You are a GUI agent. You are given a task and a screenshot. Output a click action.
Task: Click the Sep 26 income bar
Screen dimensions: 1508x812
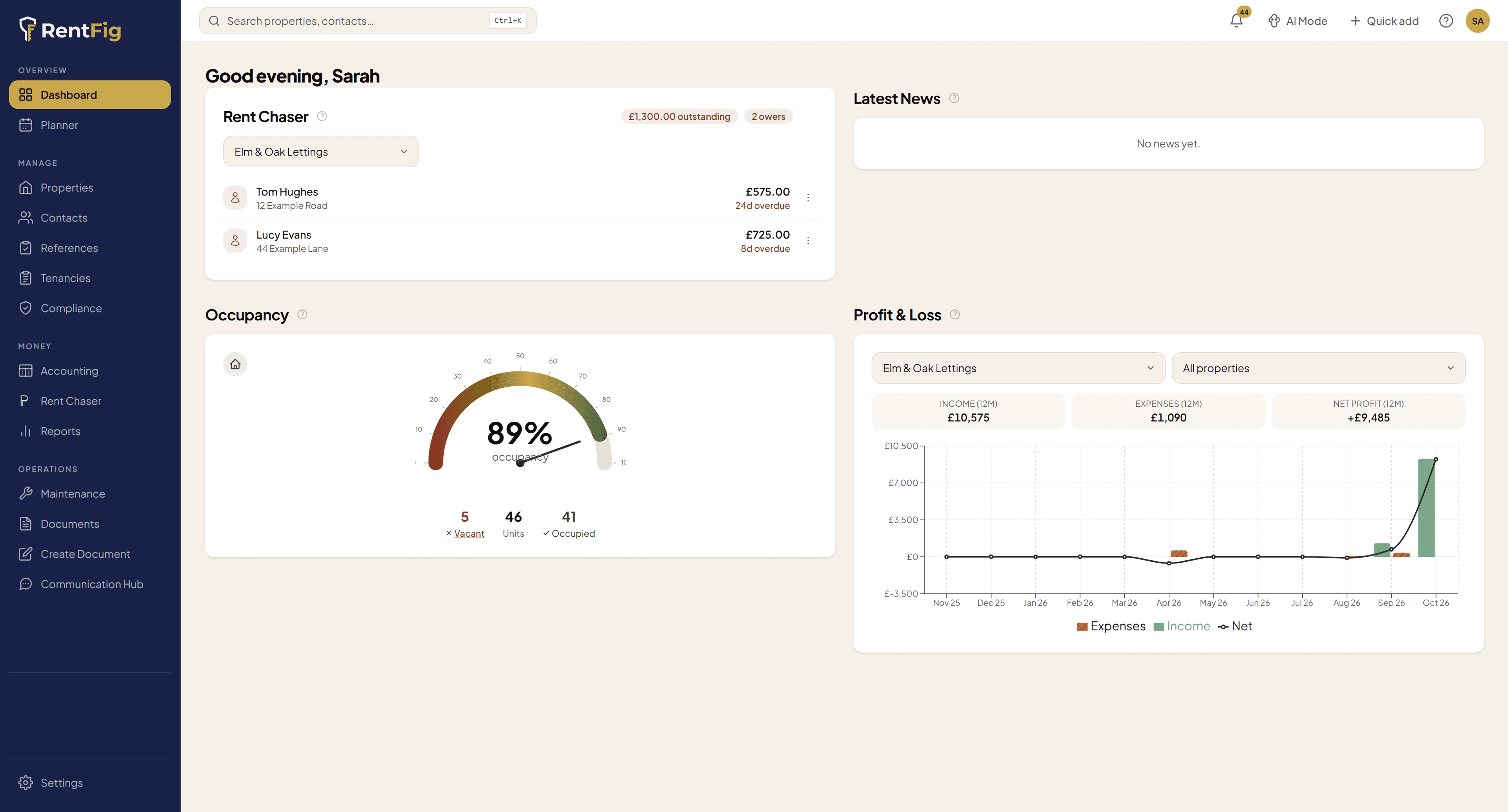1382,550
